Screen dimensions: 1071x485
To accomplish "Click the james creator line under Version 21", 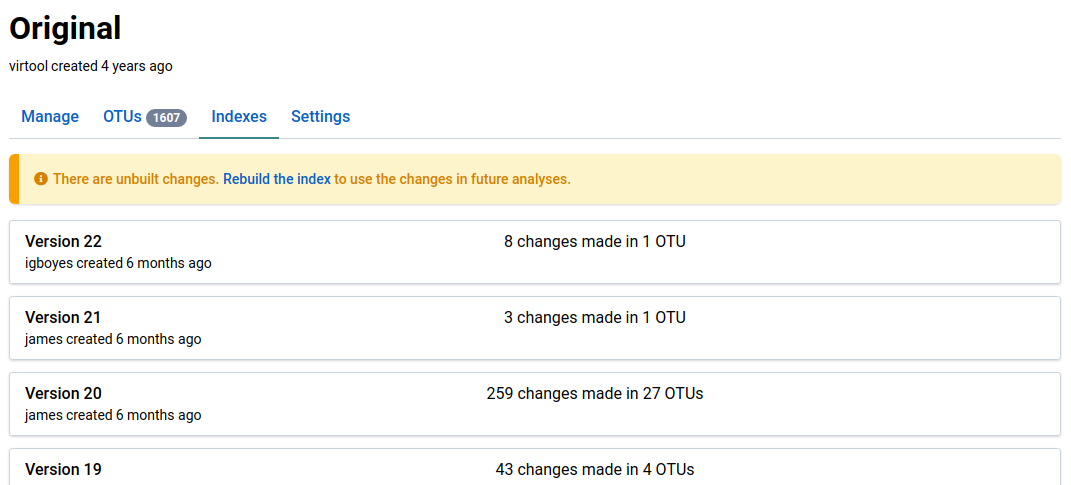I will point(113,339).
